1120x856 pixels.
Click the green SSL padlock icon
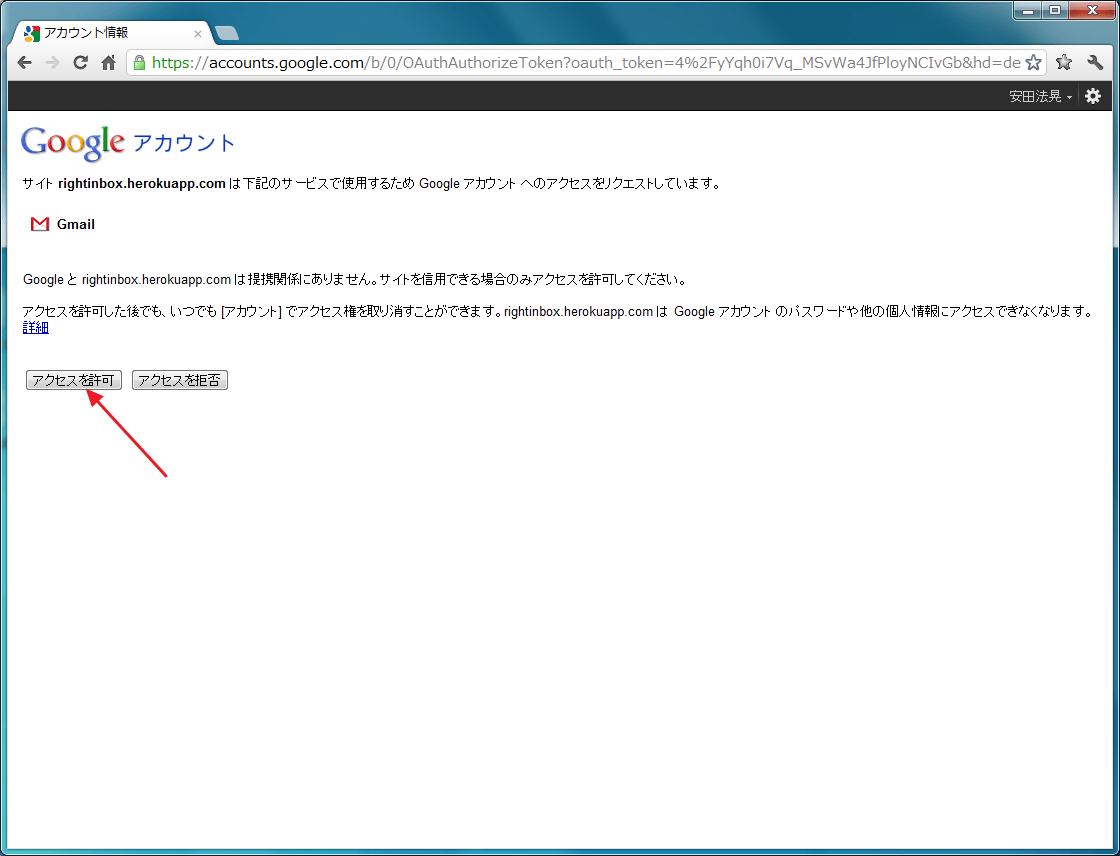click(x=139, y=62)
